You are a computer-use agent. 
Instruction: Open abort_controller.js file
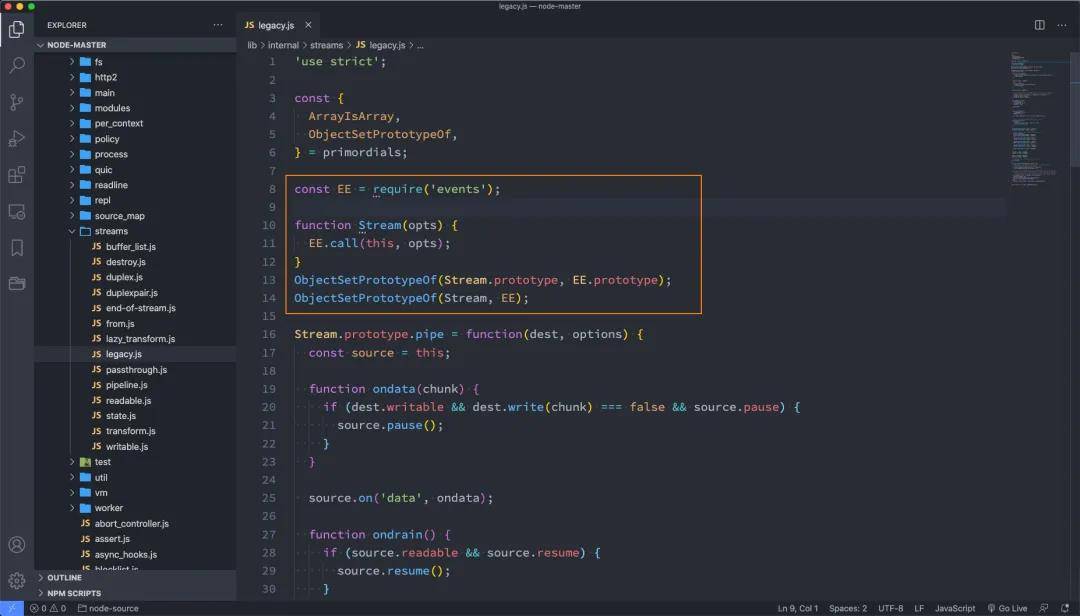(135, 524)
